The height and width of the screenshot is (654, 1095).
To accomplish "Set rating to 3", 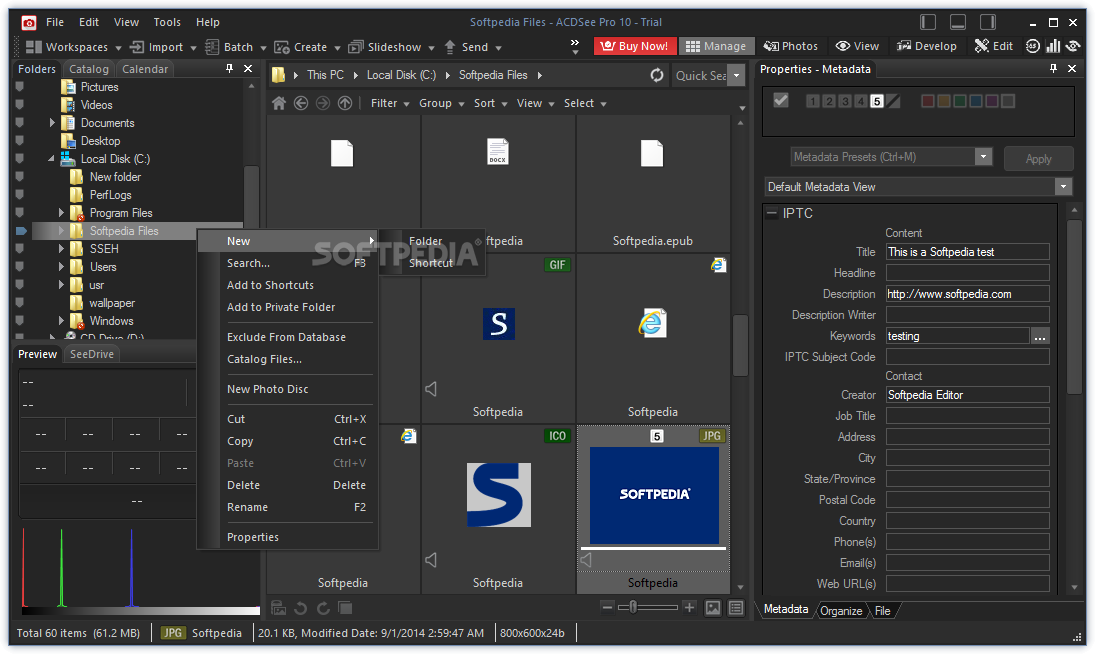I will [844, 101].
